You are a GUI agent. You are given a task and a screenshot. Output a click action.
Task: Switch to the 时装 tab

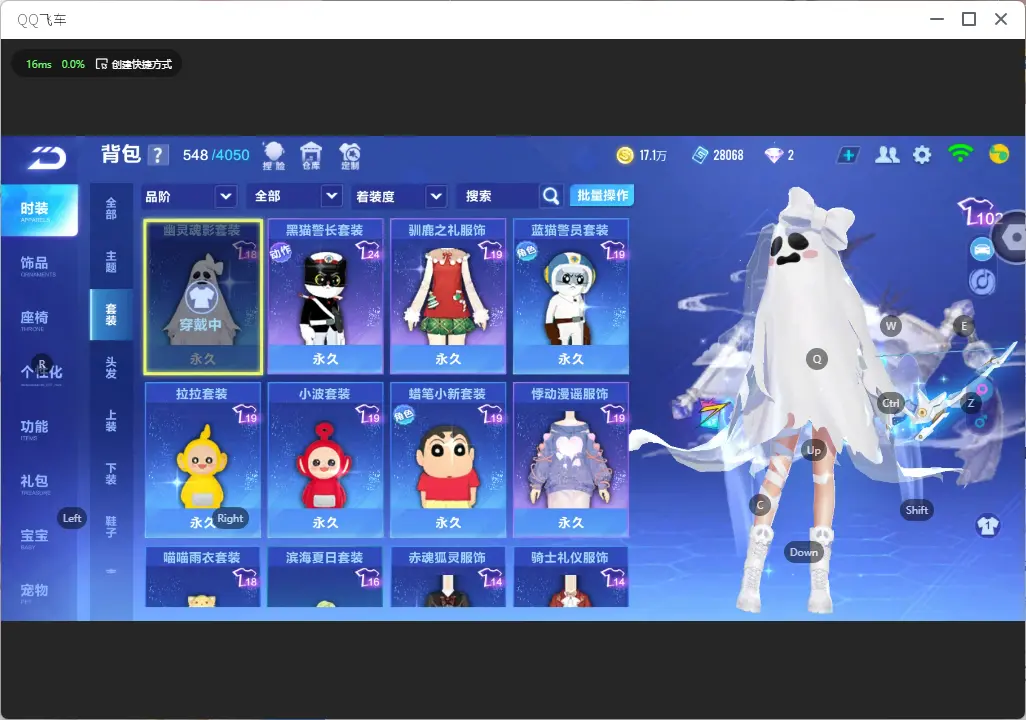click(39, 210)
